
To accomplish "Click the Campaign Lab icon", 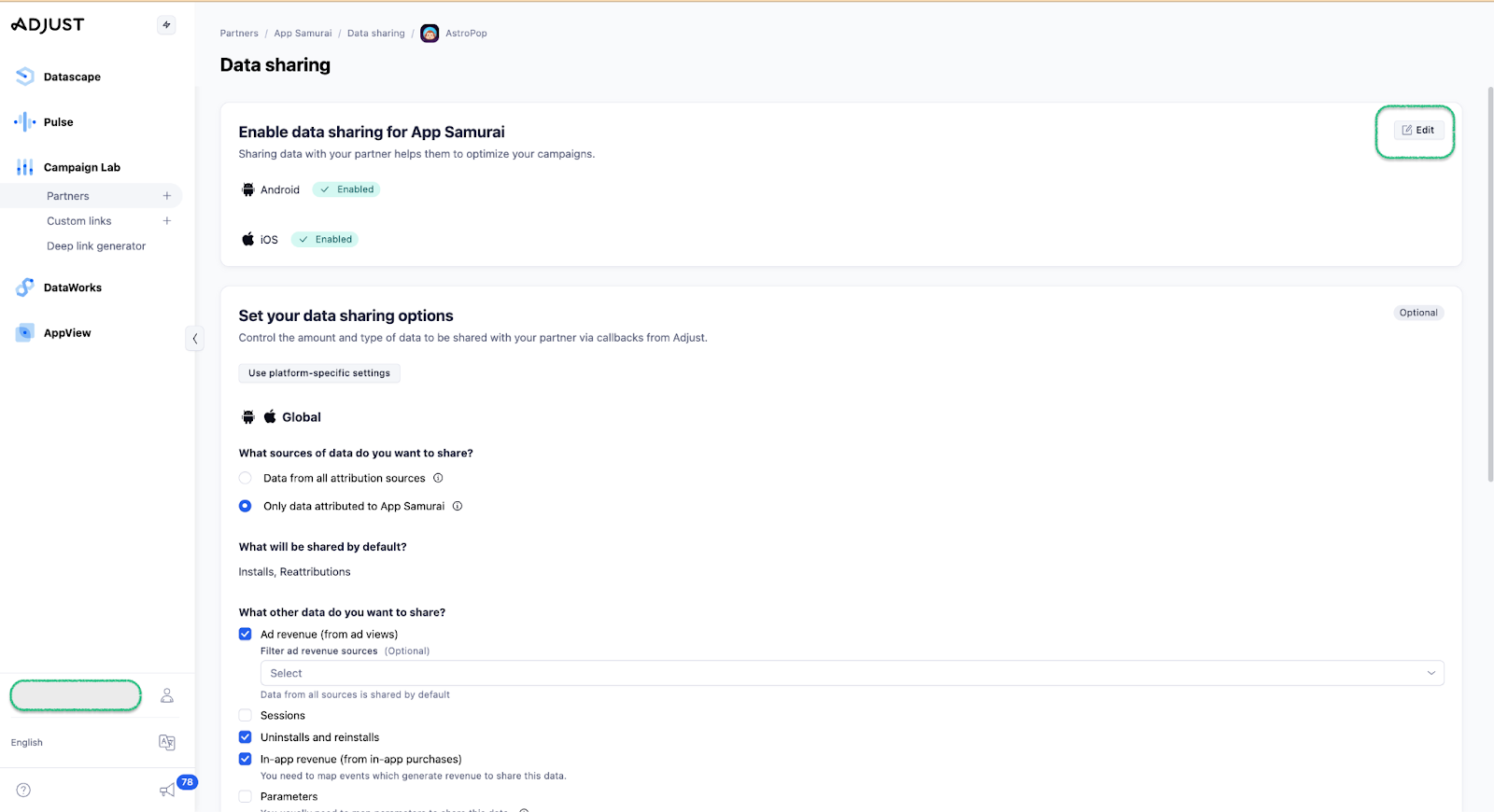I will click(x=25, y=167).
